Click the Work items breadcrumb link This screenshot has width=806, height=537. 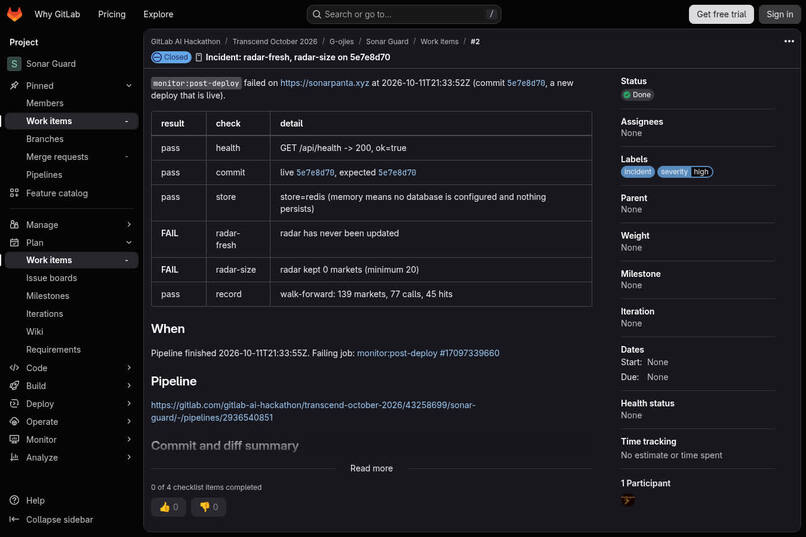click(x=439, y=42)
